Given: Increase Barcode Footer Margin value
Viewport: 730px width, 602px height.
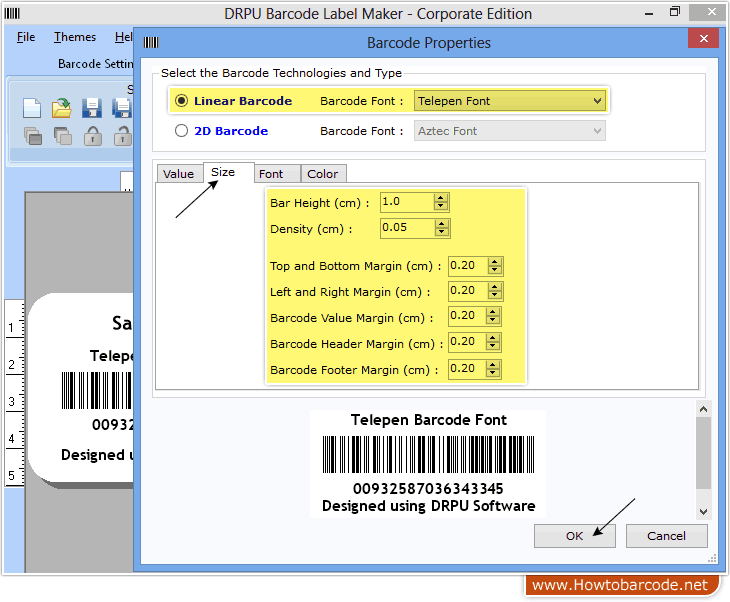Looking at the screenshot, I should click(493, 365).
